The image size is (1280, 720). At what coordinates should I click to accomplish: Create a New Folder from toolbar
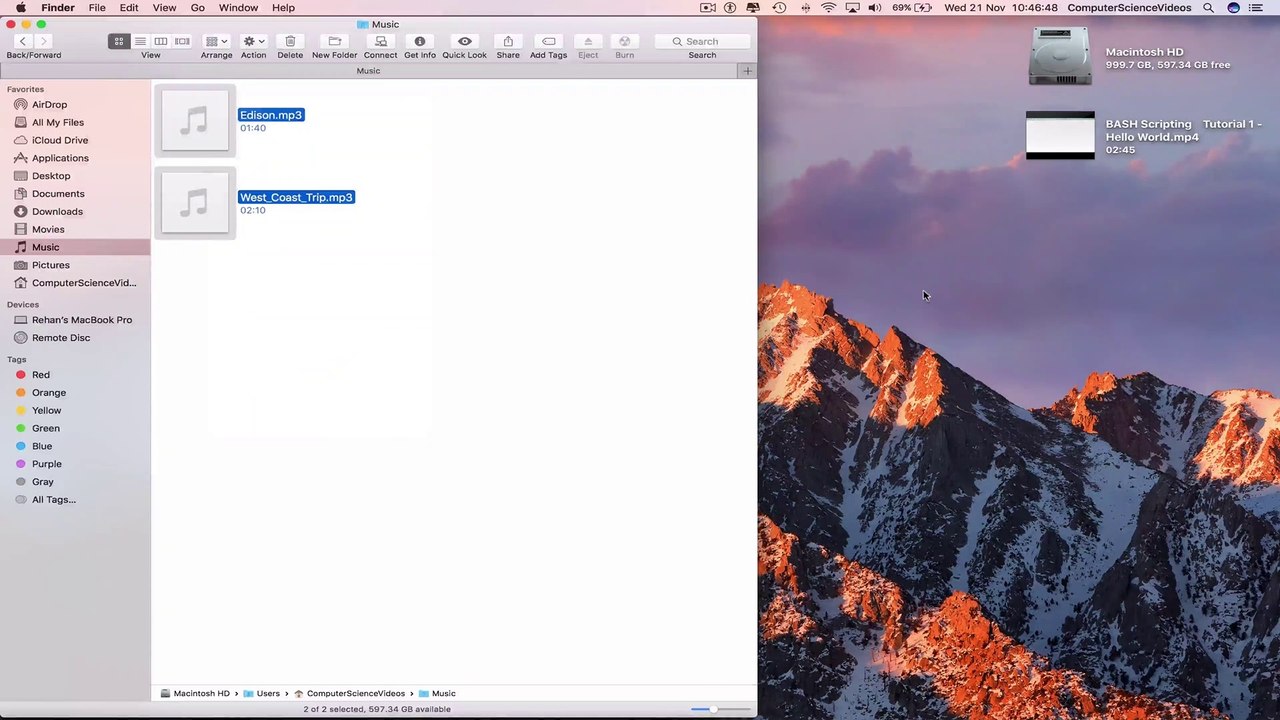click(x=335, y=41)
